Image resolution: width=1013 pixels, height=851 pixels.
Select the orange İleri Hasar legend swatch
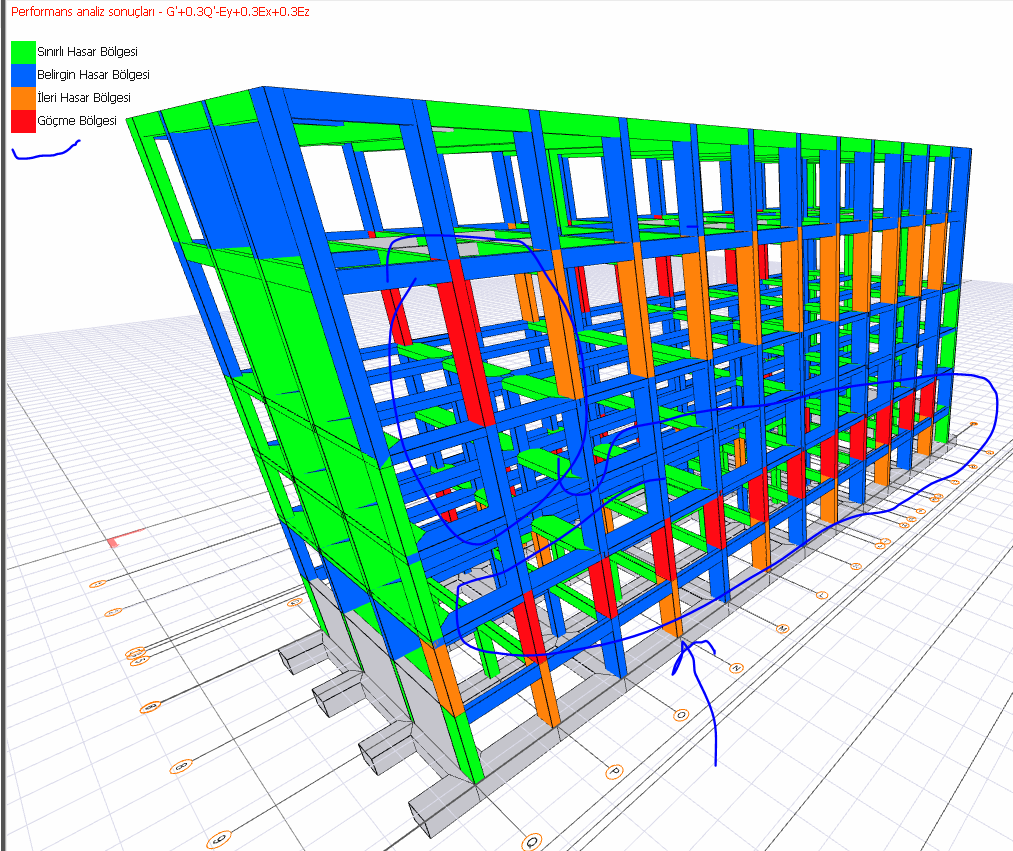click(x=22, y=98)
